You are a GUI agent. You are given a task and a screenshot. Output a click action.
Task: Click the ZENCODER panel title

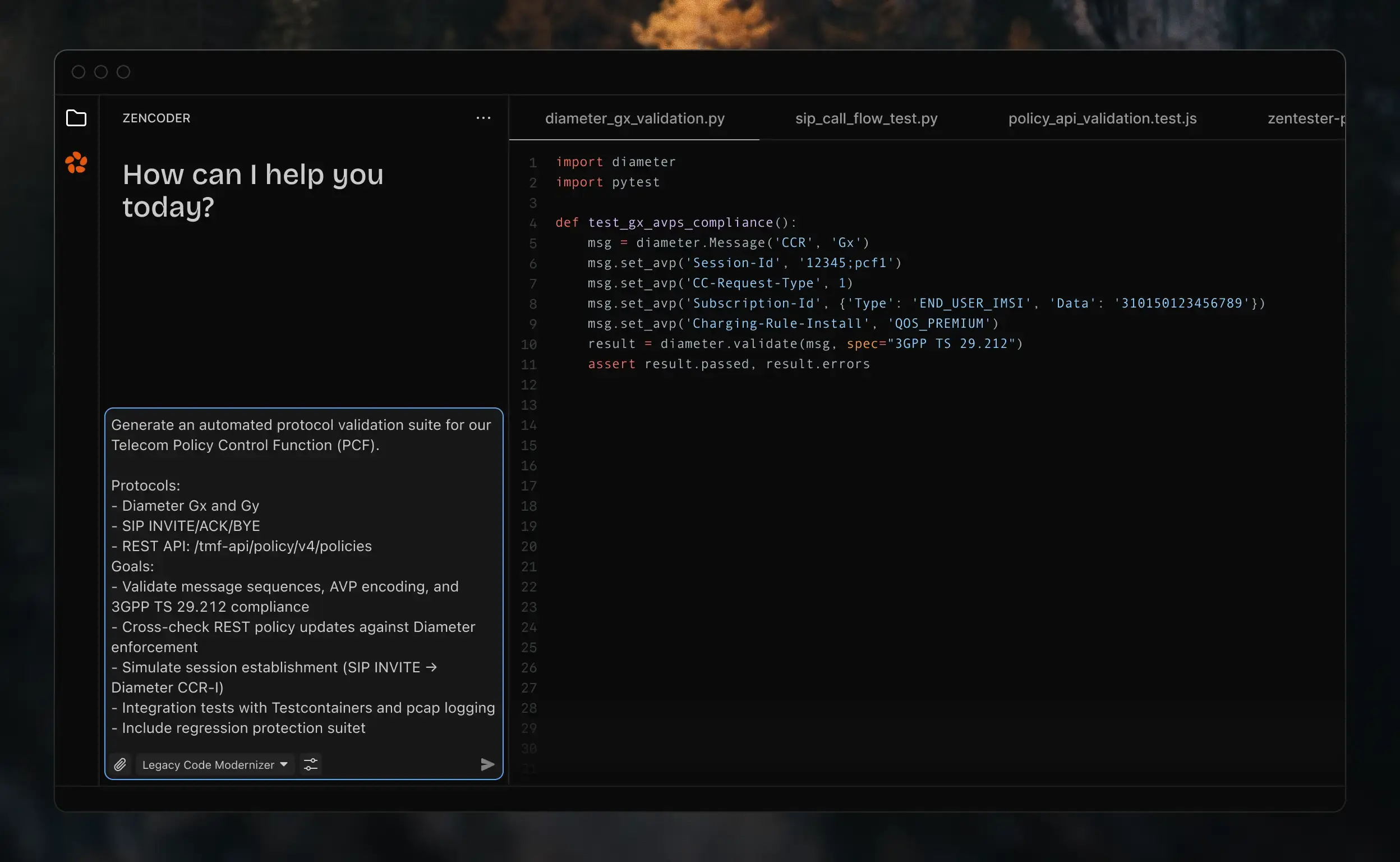tap(156, 118)
